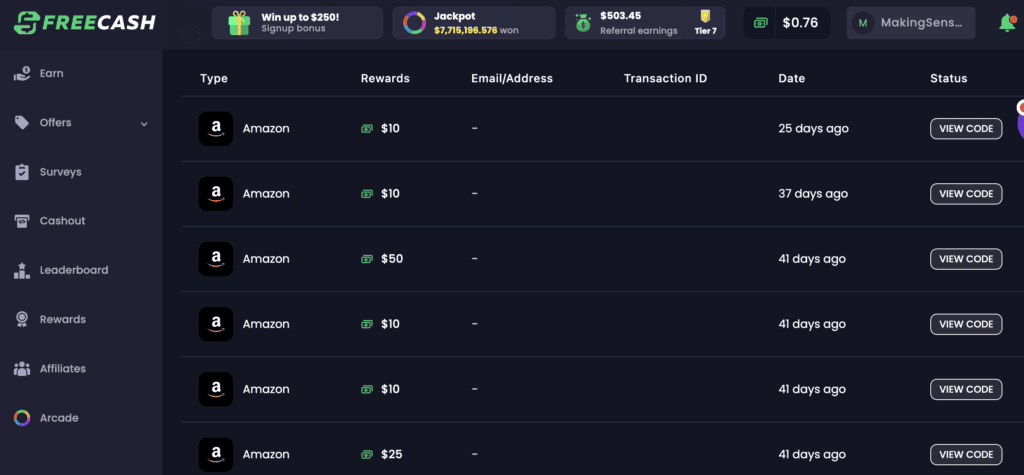Viewport: 1024px width, 475px height.
Task: Open the Surveys page
Action: [60, 172]
